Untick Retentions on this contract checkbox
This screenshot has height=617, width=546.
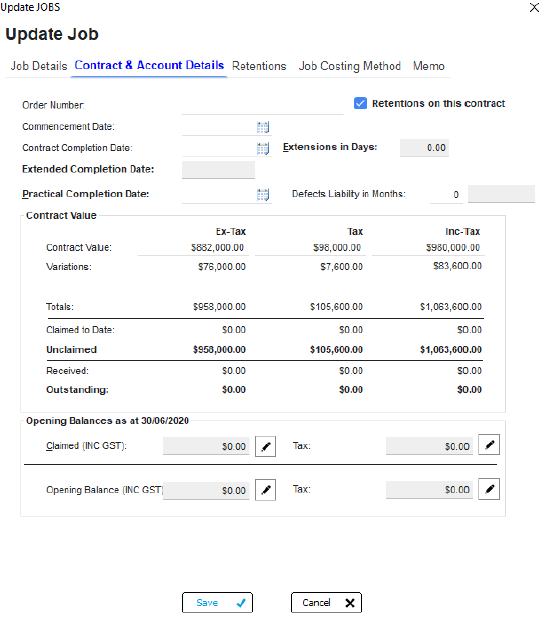click(360, 103)
